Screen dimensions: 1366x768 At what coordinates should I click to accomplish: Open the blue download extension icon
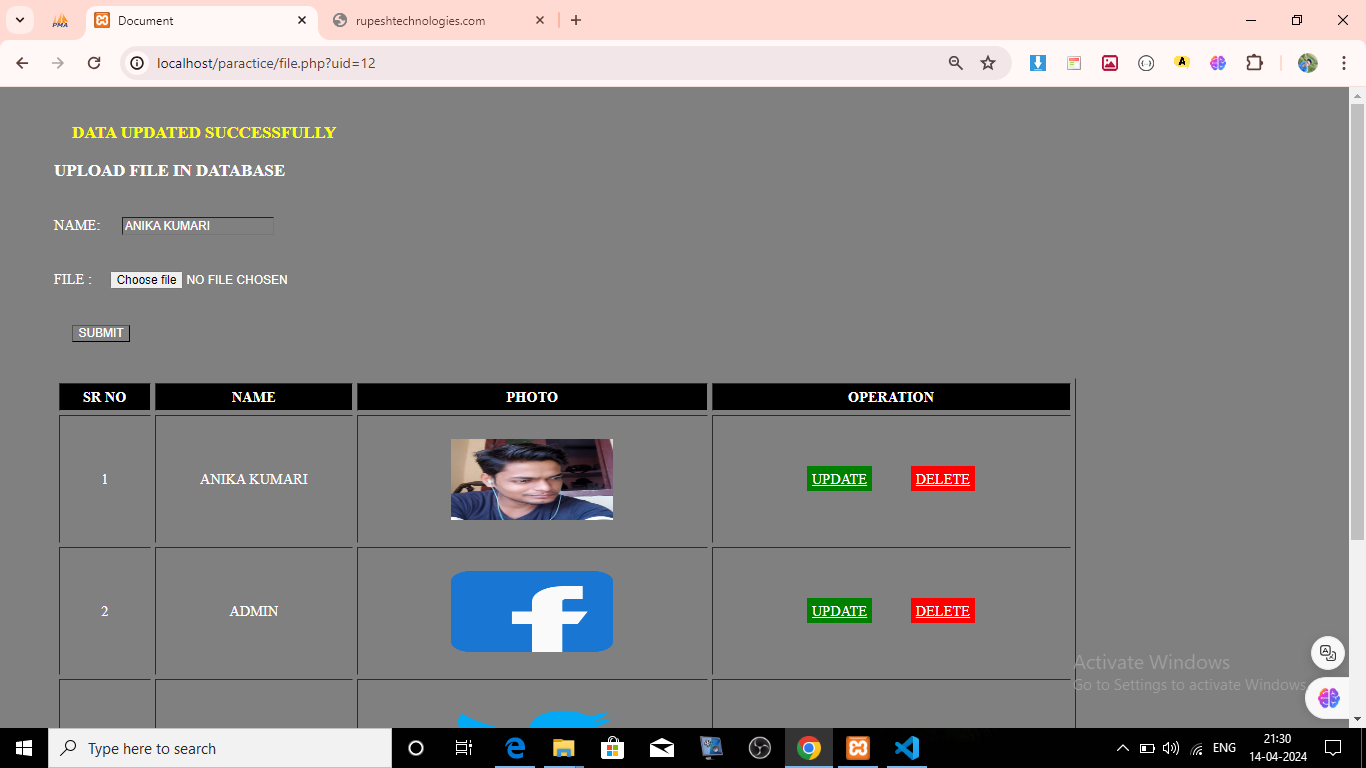[x=1038, y=63]
